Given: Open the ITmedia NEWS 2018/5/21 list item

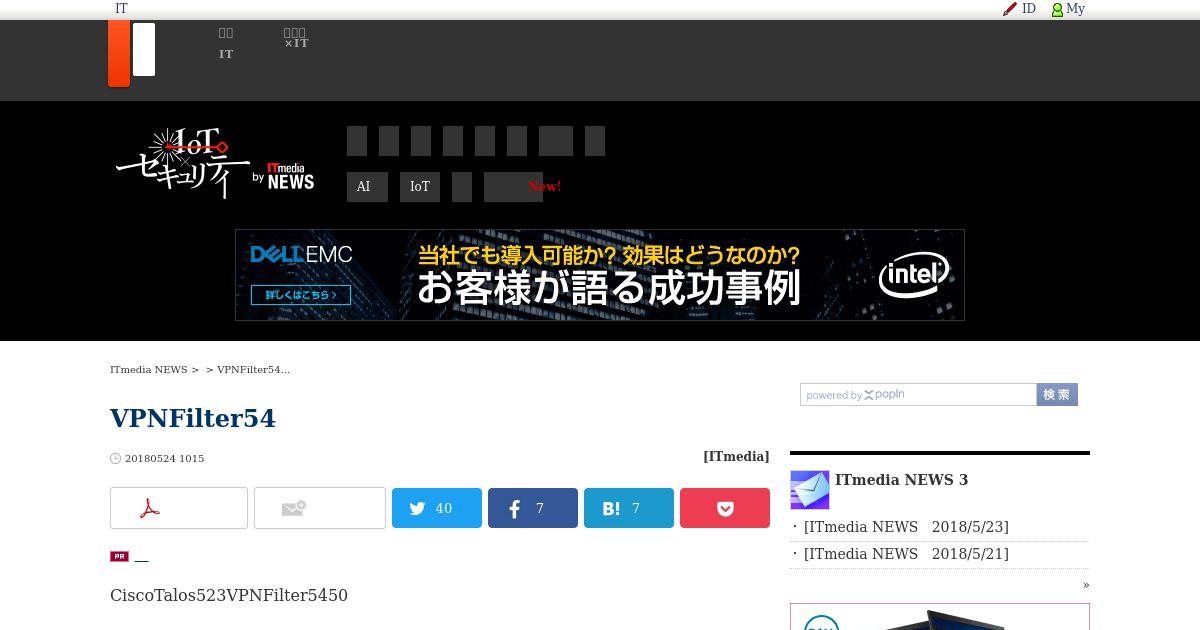Looking at the screenshot, I should pos(906,554).
